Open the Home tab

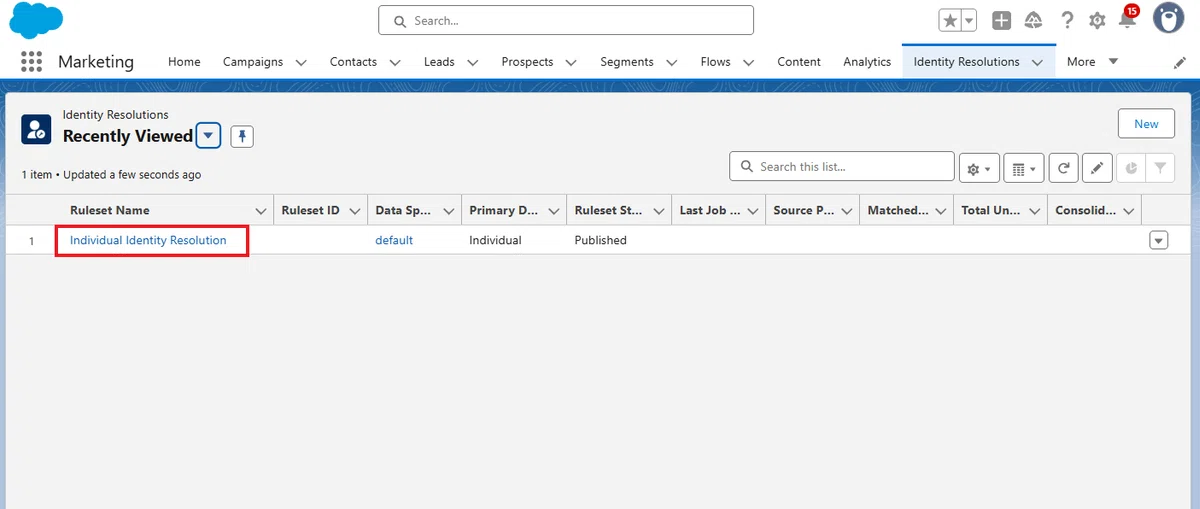(x=184, y=62)
